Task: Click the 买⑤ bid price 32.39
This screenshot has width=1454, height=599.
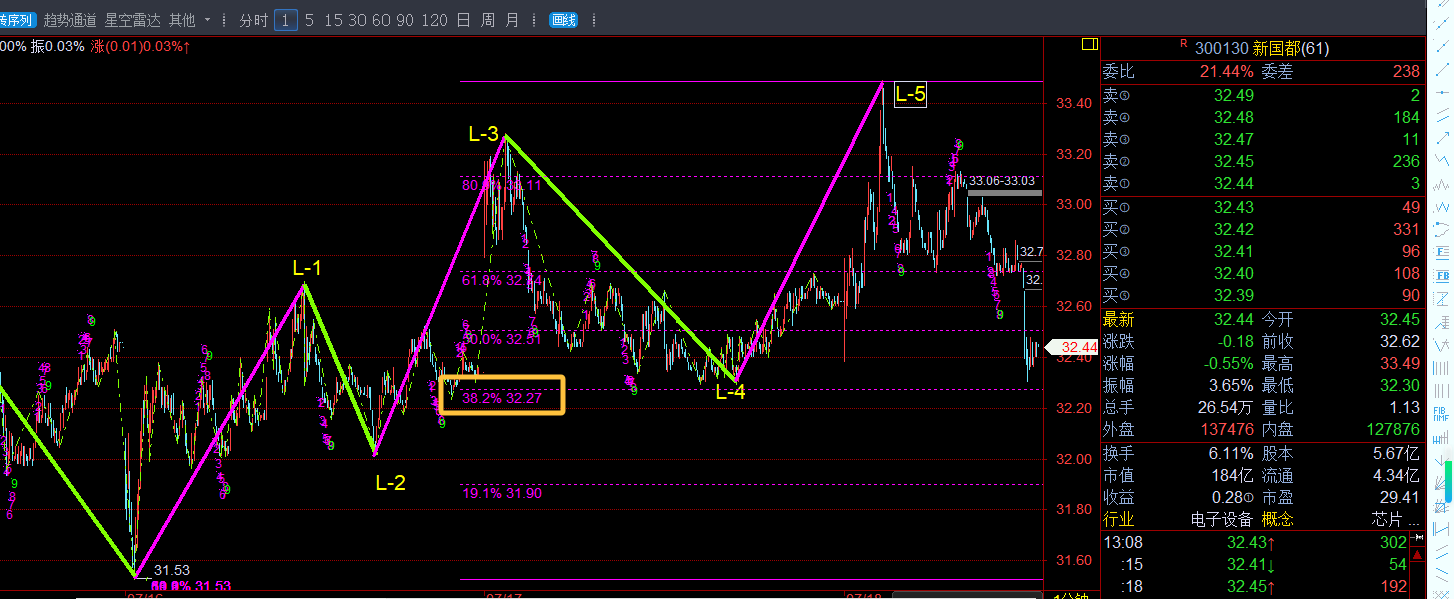Action: click(1233, 295)
